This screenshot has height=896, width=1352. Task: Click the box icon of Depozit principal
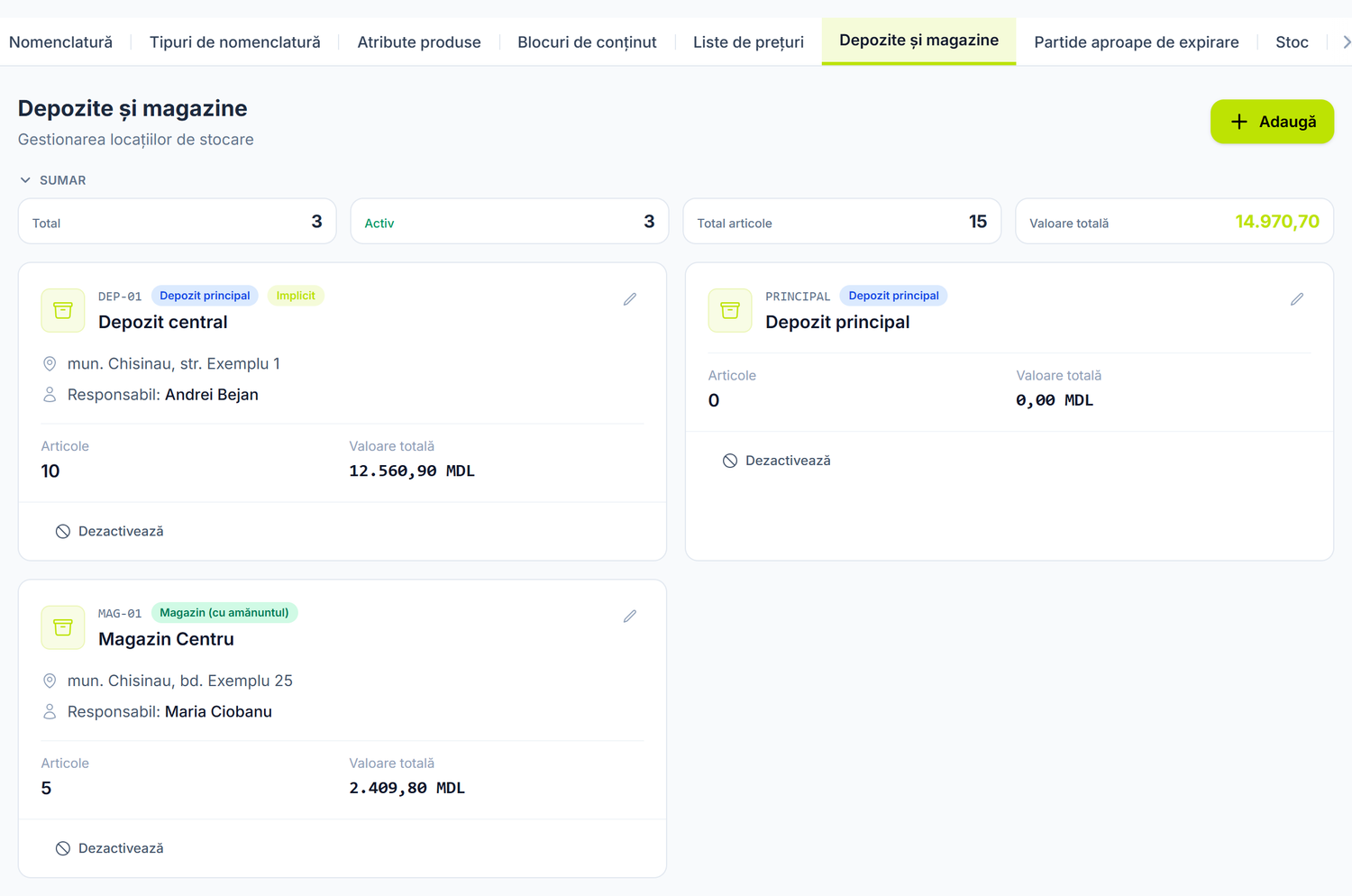[730, 310]
